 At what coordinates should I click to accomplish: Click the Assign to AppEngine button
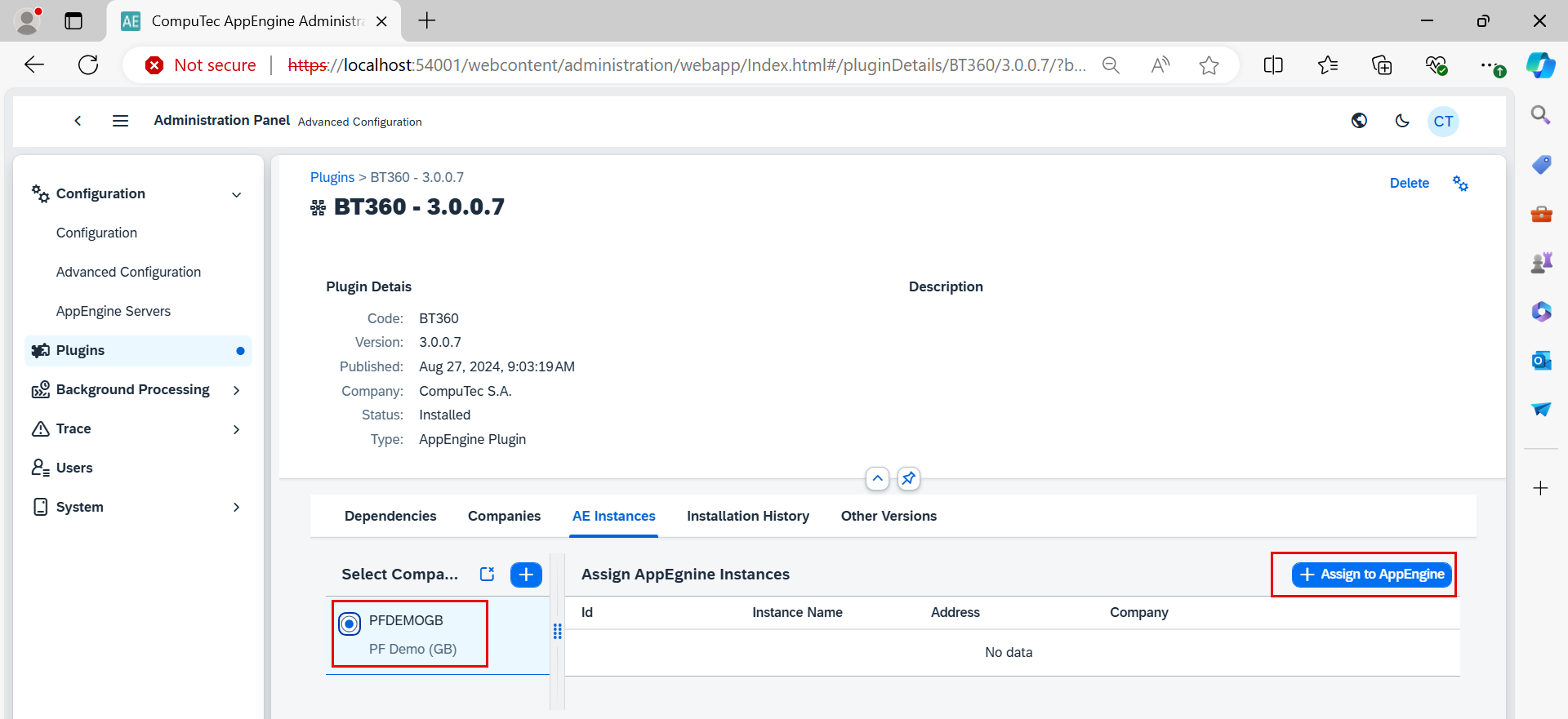(x=1371, y=575)
